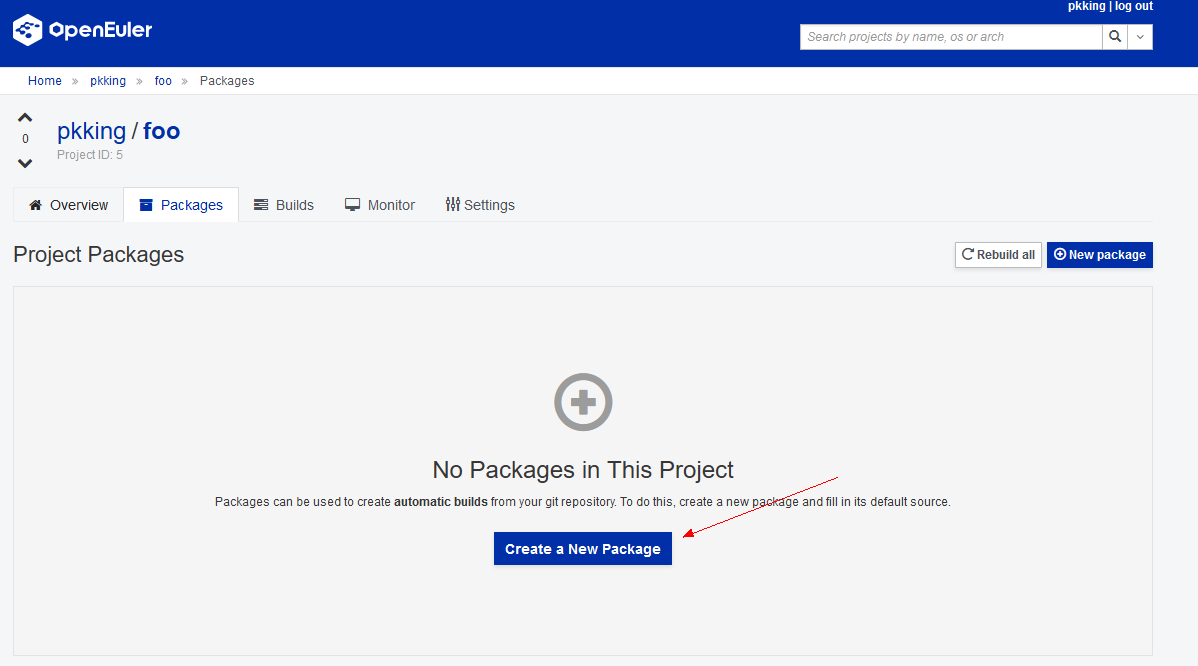Click the large gray plus circle icon
Screen dimensions: 1198x666
coord(583,402)
